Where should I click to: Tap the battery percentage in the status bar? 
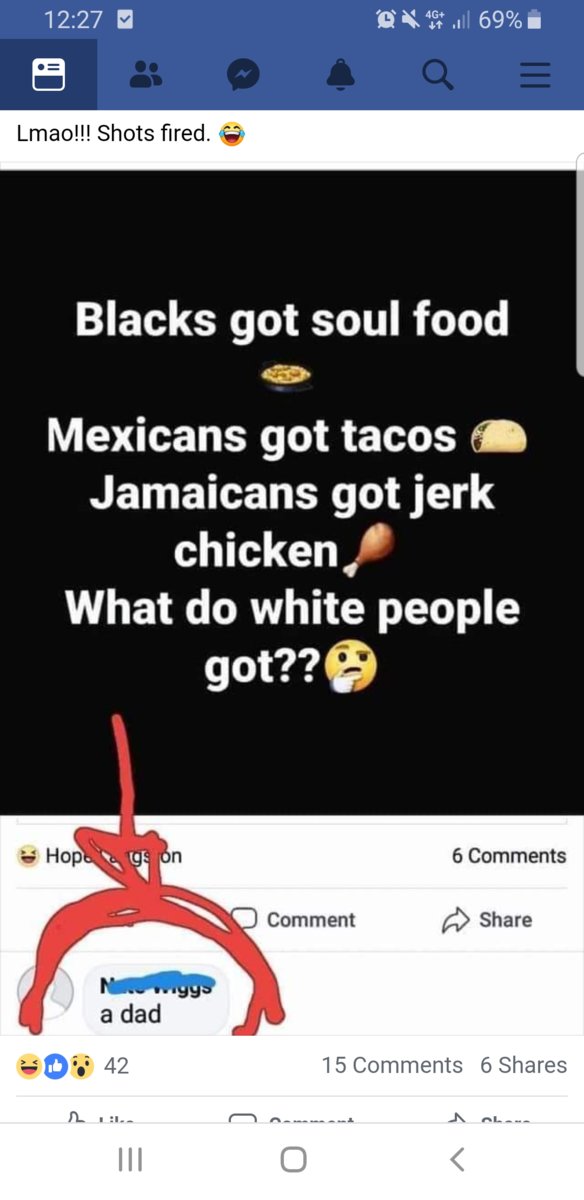[499, 19]
